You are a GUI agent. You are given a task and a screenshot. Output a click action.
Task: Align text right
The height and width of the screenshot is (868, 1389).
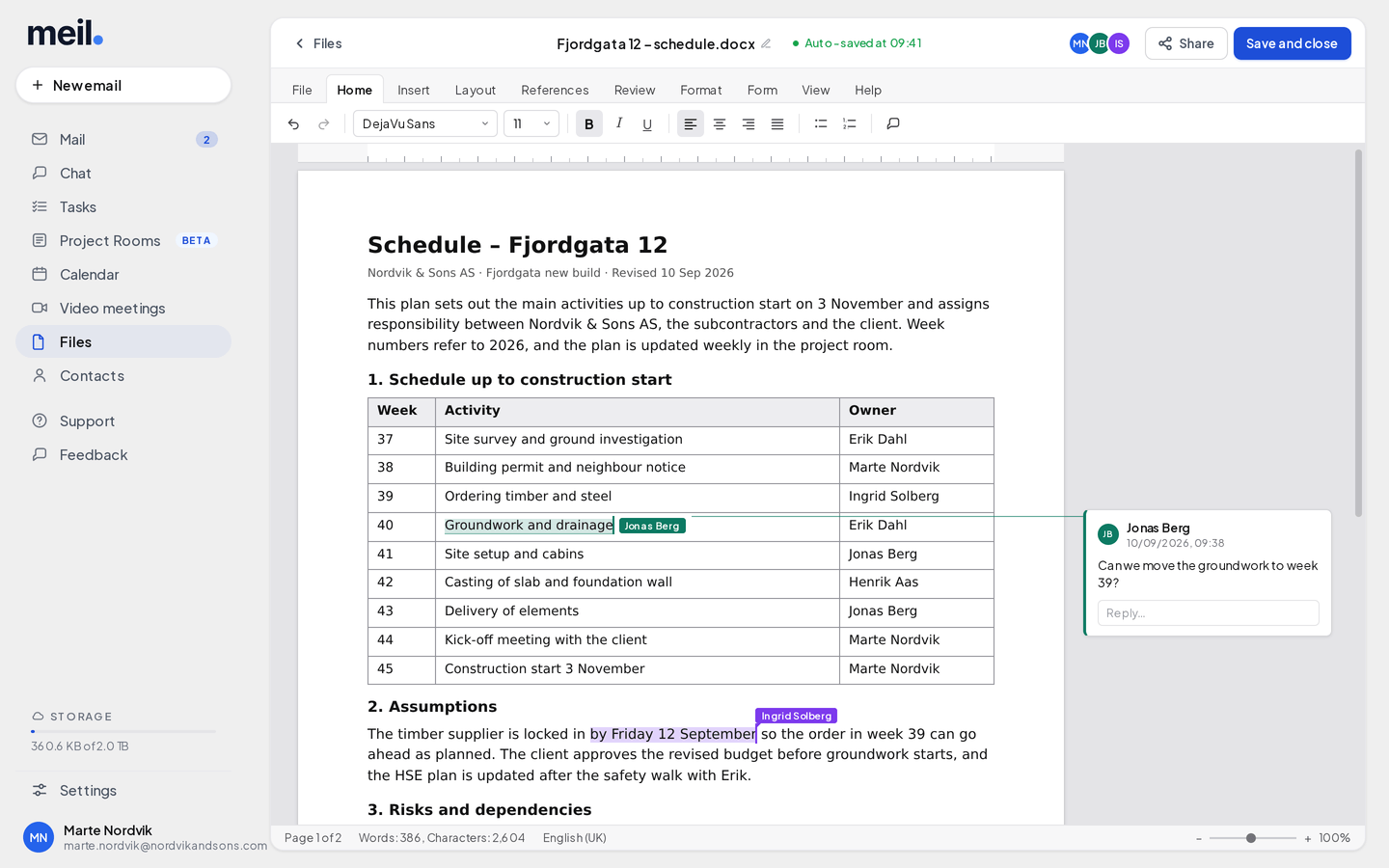click(x=749, y=123)
